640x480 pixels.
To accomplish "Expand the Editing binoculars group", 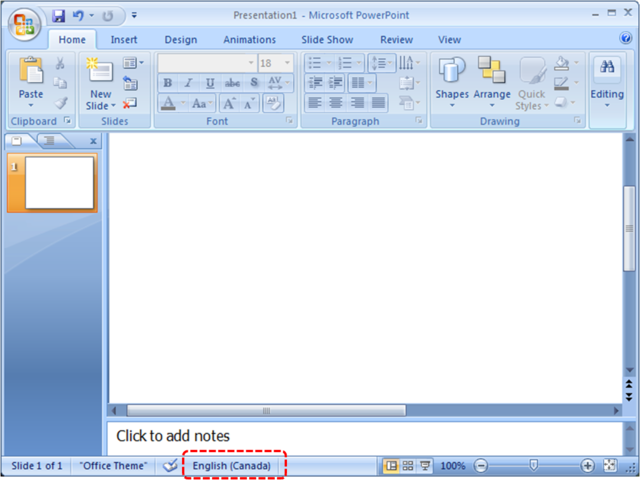I will click(607, 82).
